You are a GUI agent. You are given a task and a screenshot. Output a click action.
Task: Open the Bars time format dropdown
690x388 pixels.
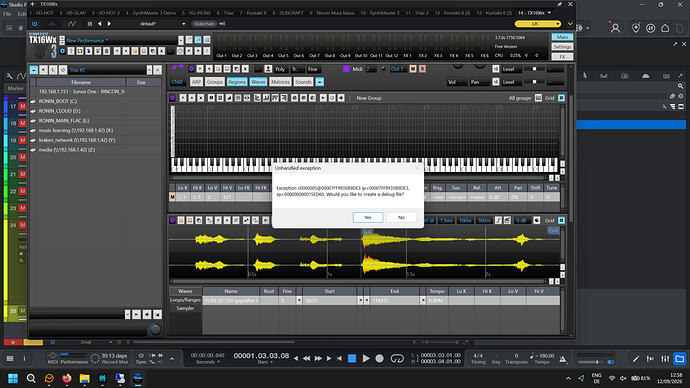tap(264, 362)
